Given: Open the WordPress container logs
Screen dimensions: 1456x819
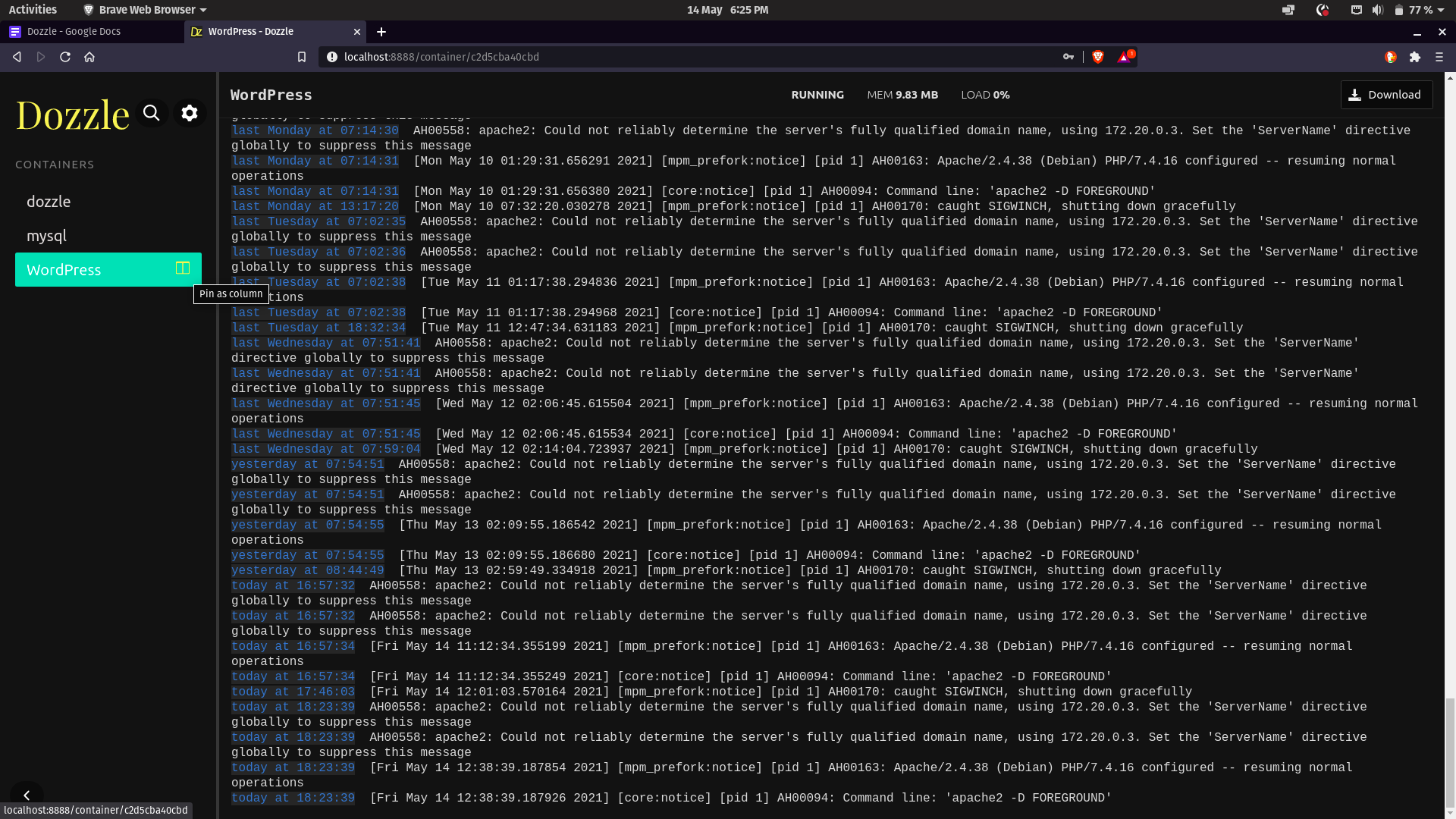Looking at the screenshot, I should (64, 270).
